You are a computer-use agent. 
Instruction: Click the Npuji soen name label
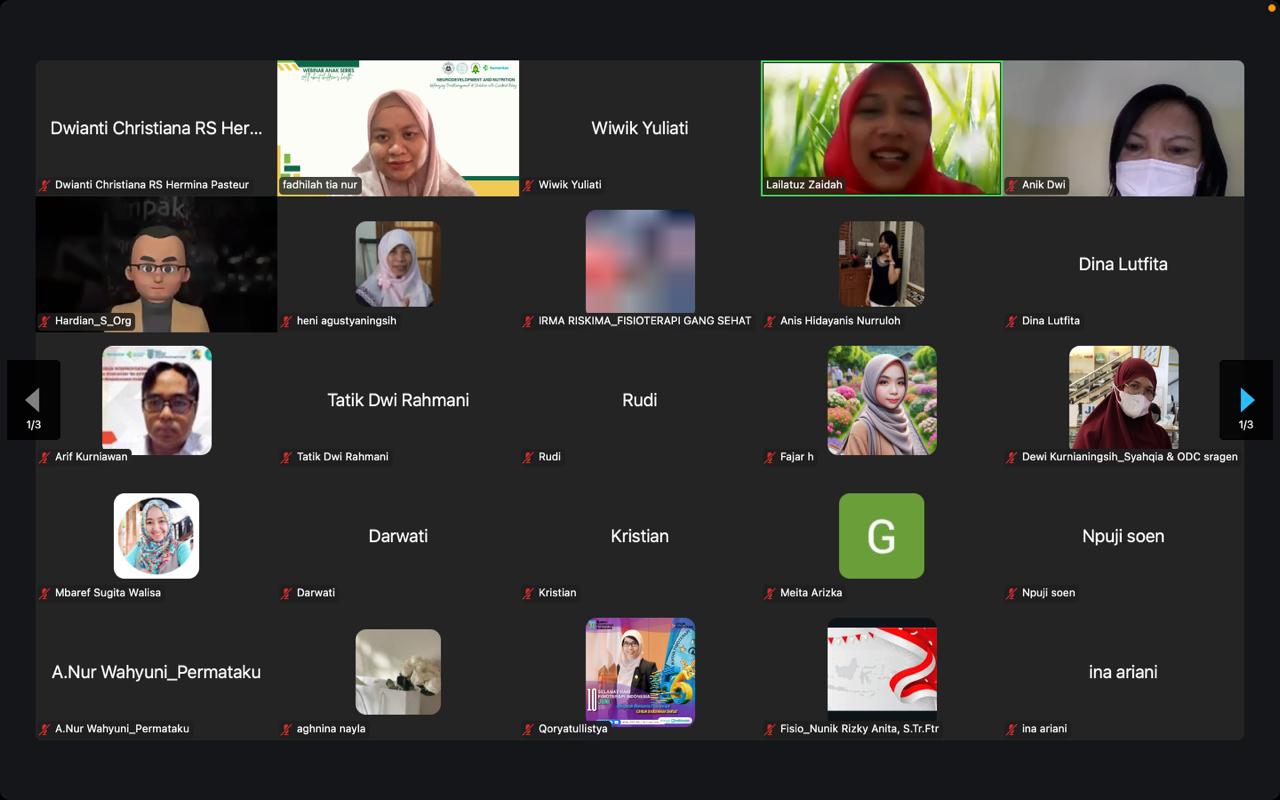(x=1048, y=593)
